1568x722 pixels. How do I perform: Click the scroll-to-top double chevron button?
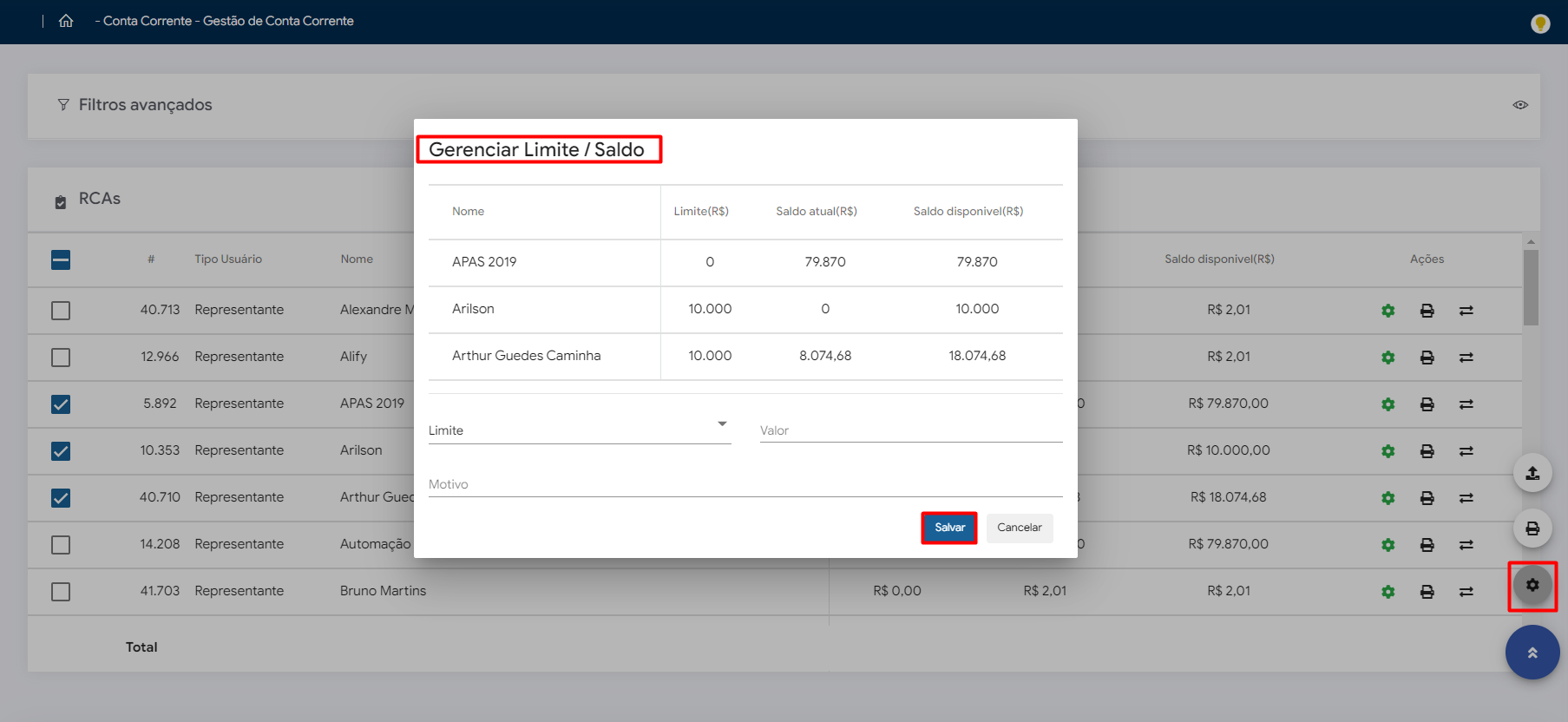click(x=1532, y=653)
